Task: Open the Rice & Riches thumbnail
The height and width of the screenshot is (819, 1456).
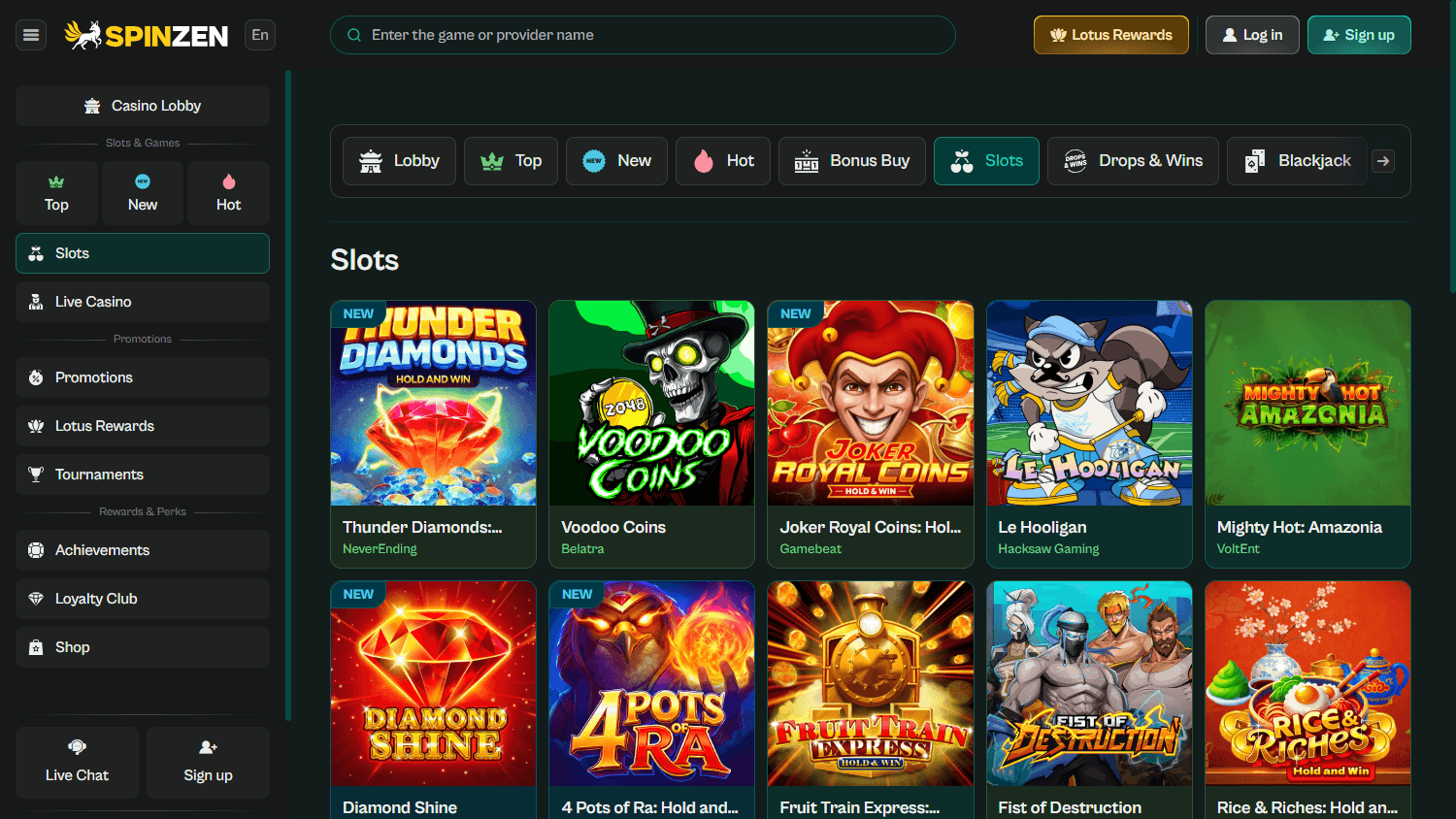Action: coord(1307,683)
